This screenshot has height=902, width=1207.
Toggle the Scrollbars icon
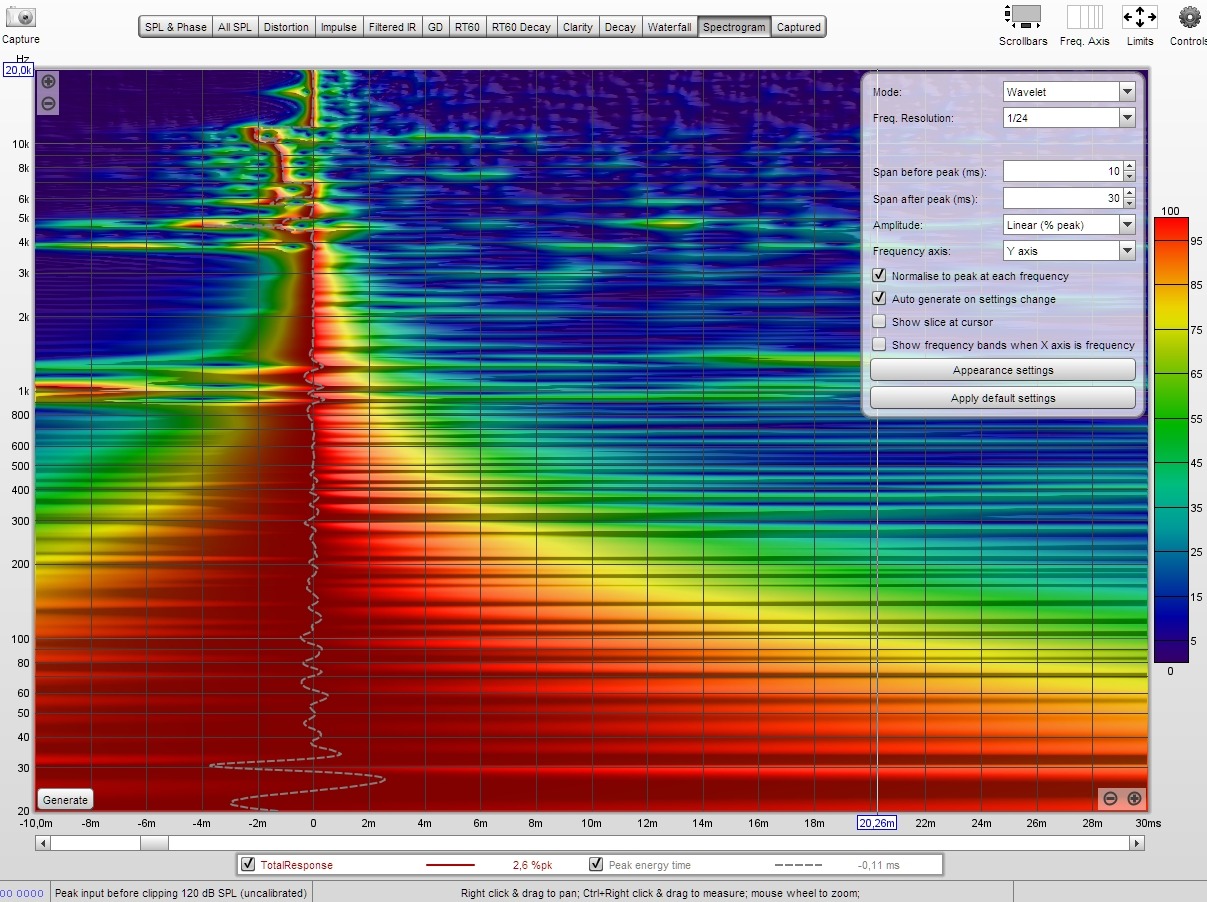point(1023,17)
